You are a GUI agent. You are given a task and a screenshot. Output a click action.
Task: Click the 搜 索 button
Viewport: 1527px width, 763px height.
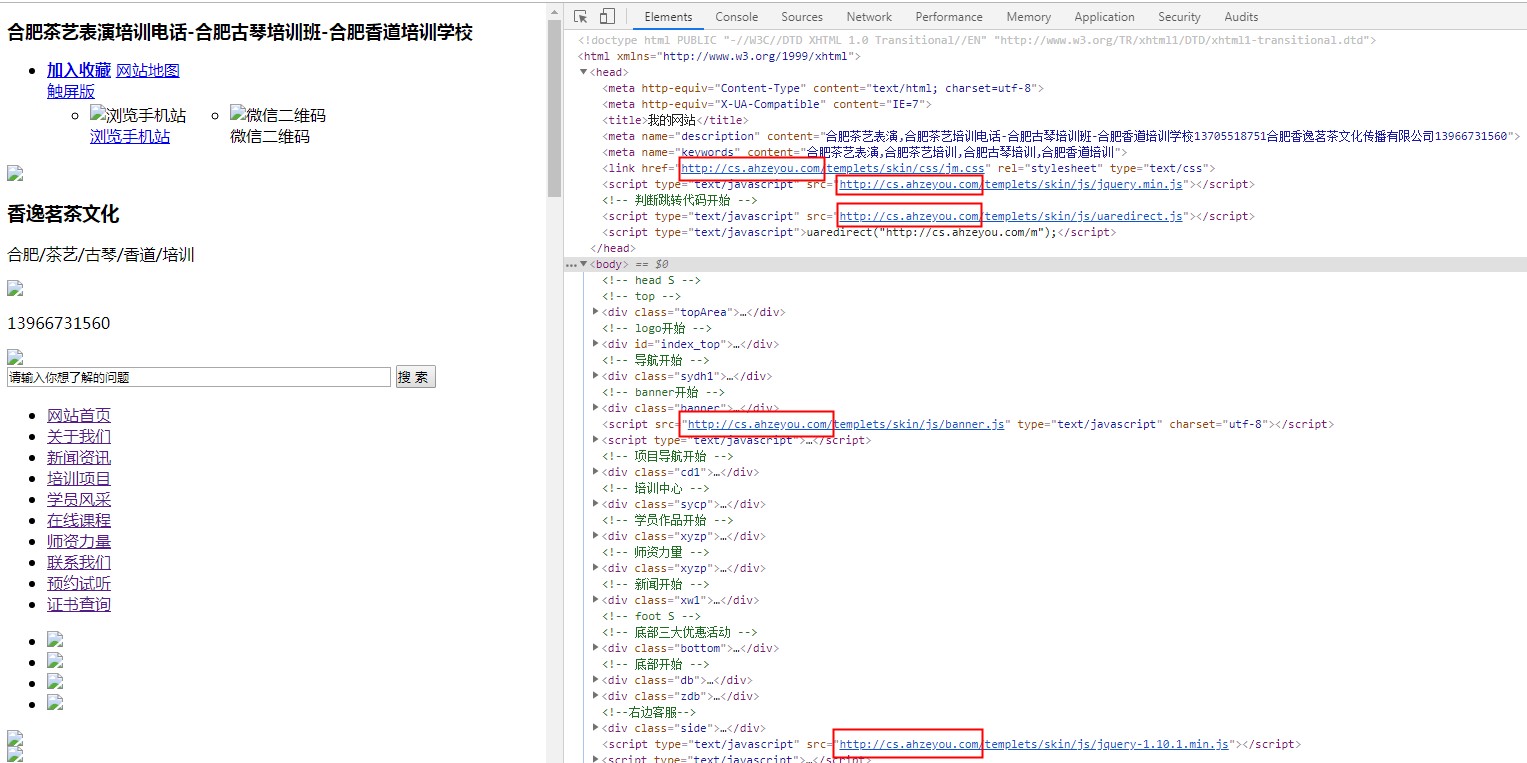pyautogui.click(x=416, y=377)
